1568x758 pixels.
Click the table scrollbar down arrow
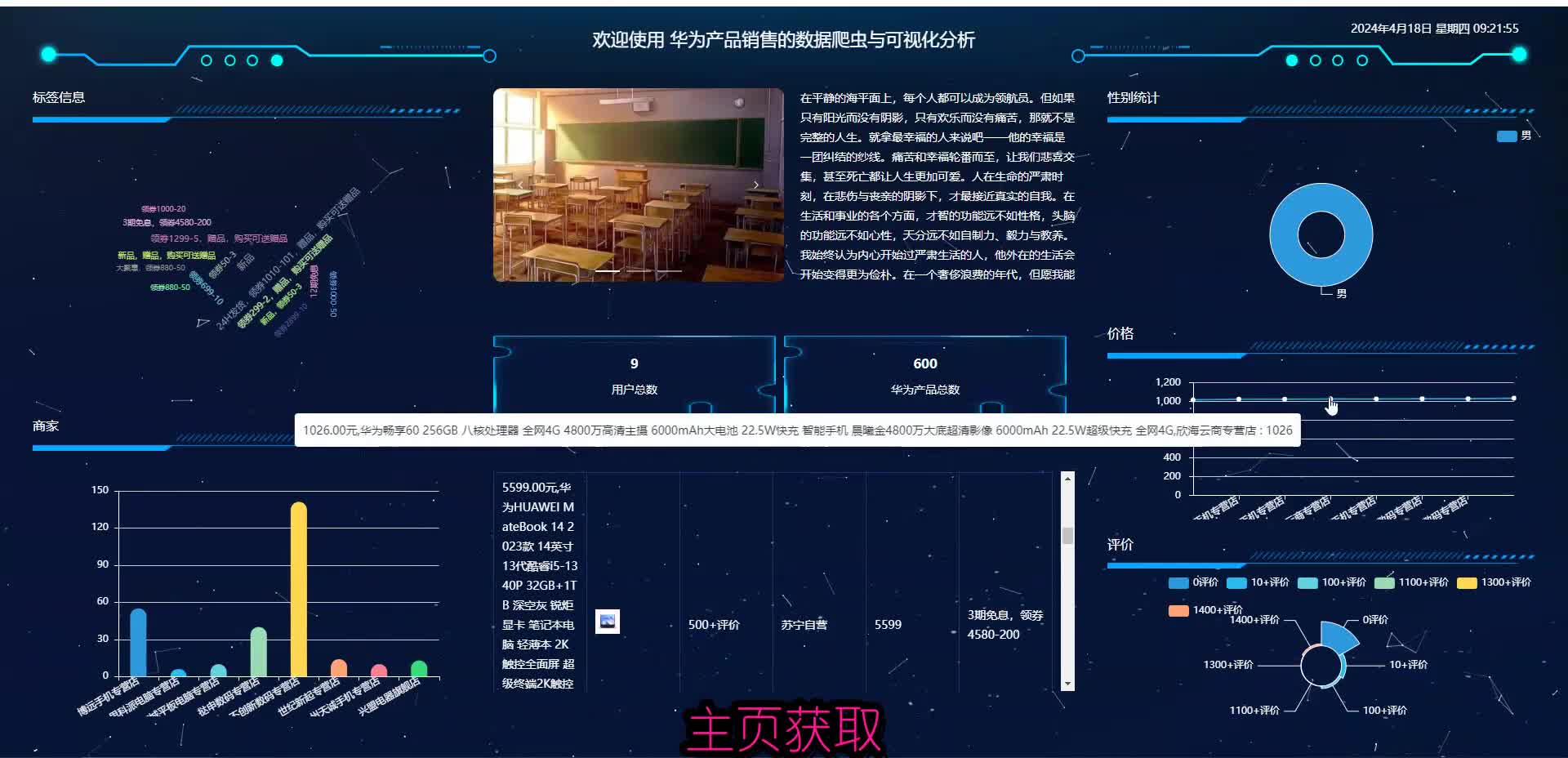click(1067, 684)
